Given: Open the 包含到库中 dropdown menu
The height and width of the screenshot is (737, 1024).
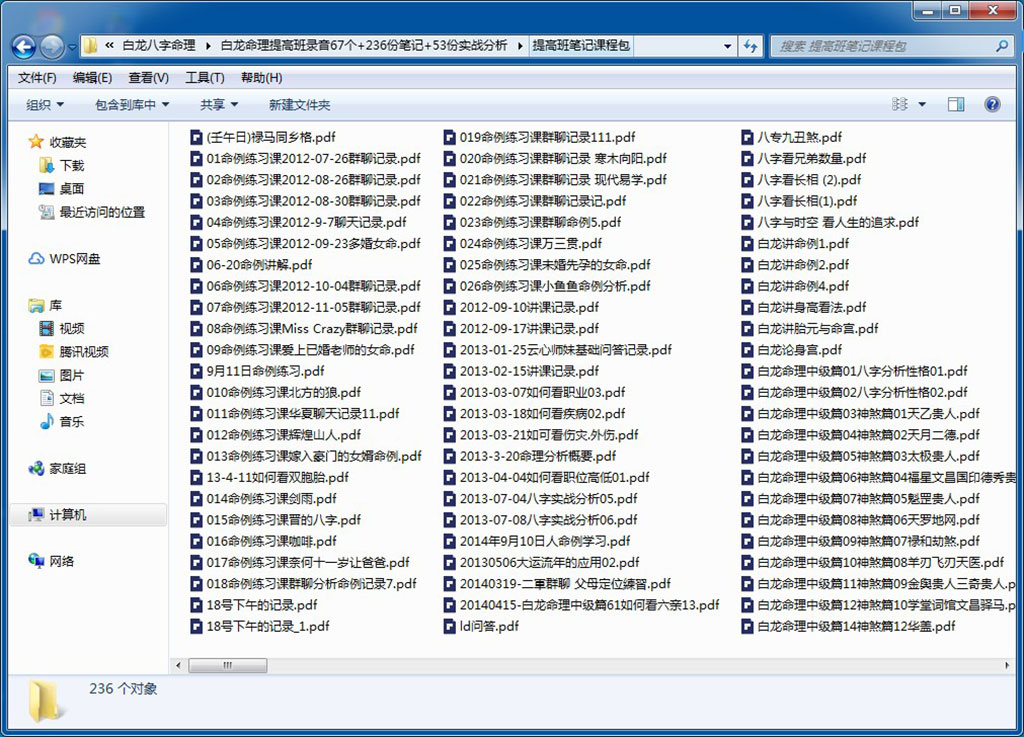Looking at the screenshot, I should click(133, 105).
